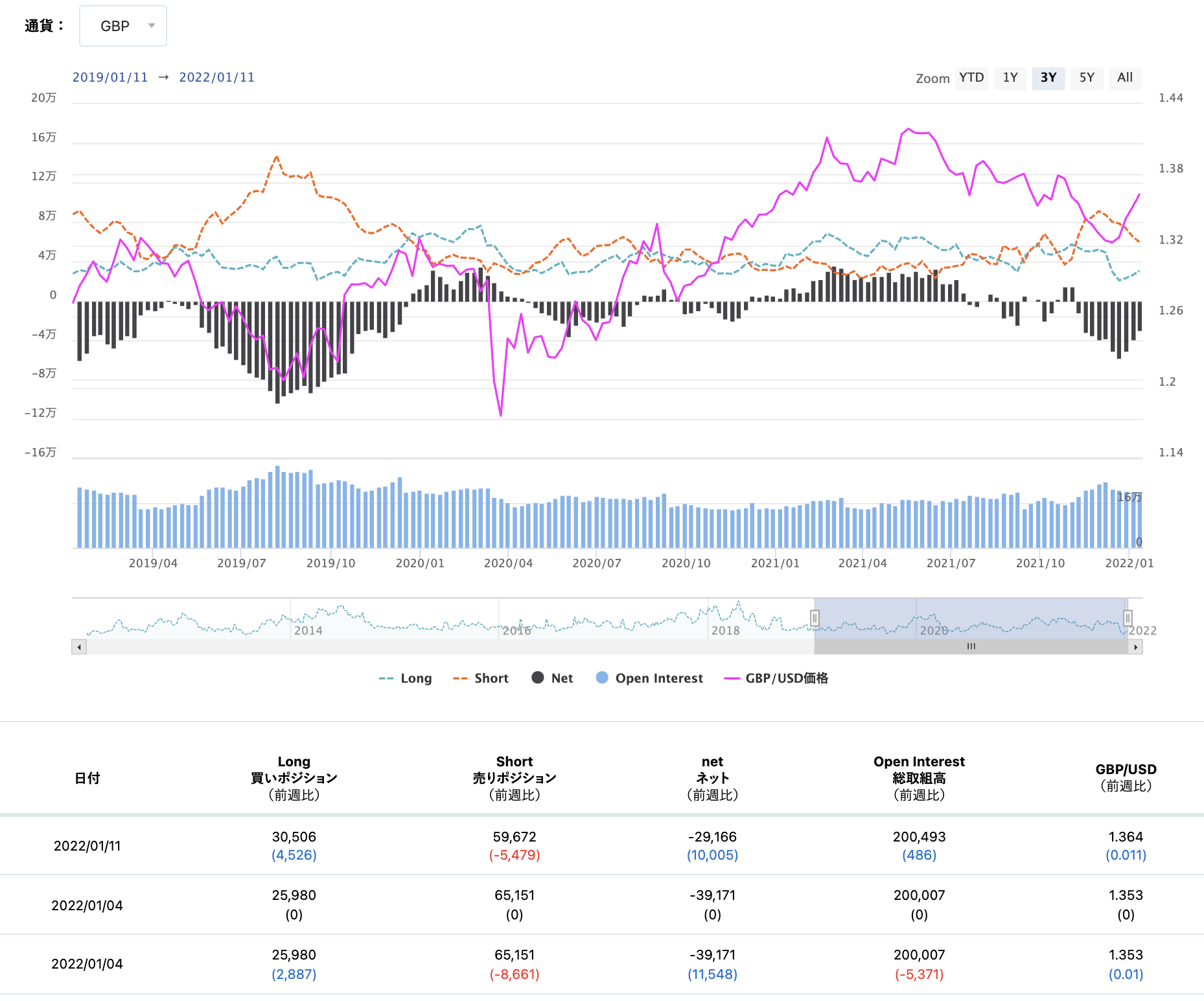This screenshot has height=1001, width=1204.
Task: Click the weekly change (486)
Action: coord(919,855)
